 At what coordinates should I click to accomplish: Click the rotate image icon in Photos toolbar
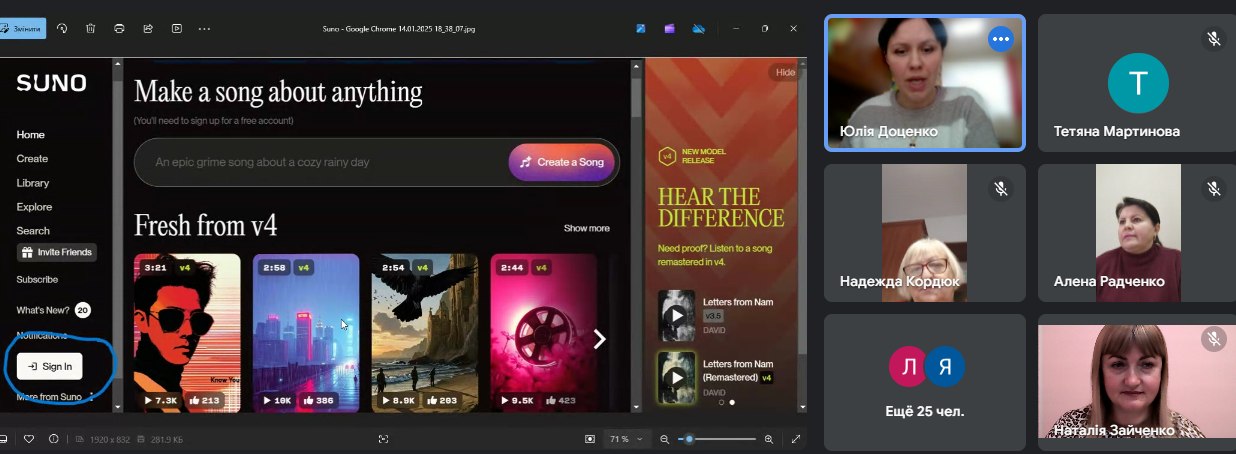coord(62,29)
